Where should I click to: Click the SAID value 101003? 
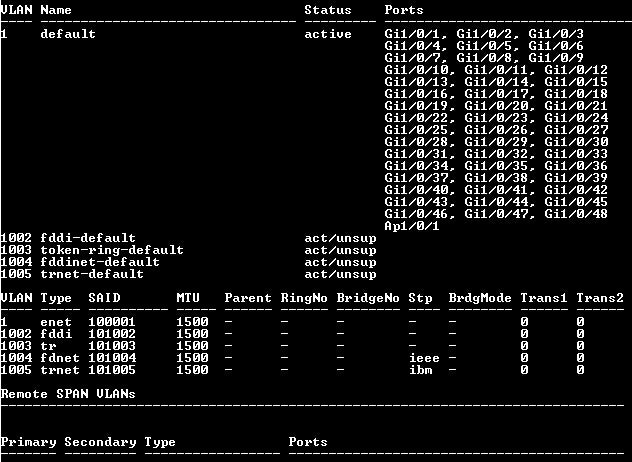(x=112, y=345)
